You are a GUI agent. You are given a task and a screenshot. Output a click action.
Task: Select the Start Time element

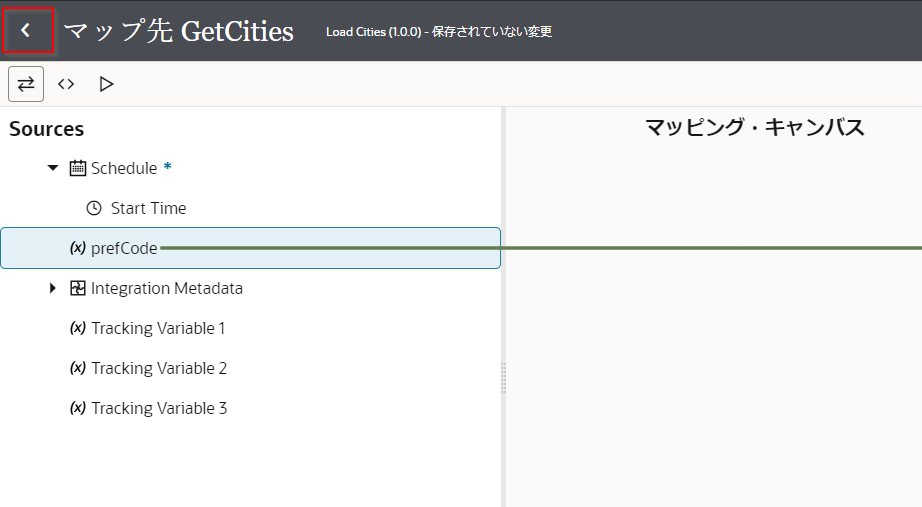(x=148, y=208)
